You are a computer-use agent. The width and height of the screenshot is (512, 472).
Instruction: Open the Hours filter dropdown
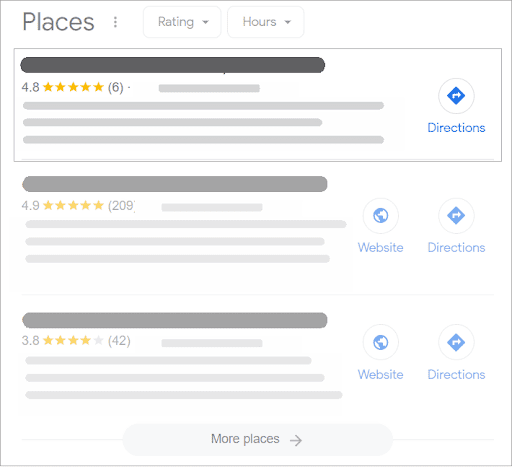click(266, 22)
